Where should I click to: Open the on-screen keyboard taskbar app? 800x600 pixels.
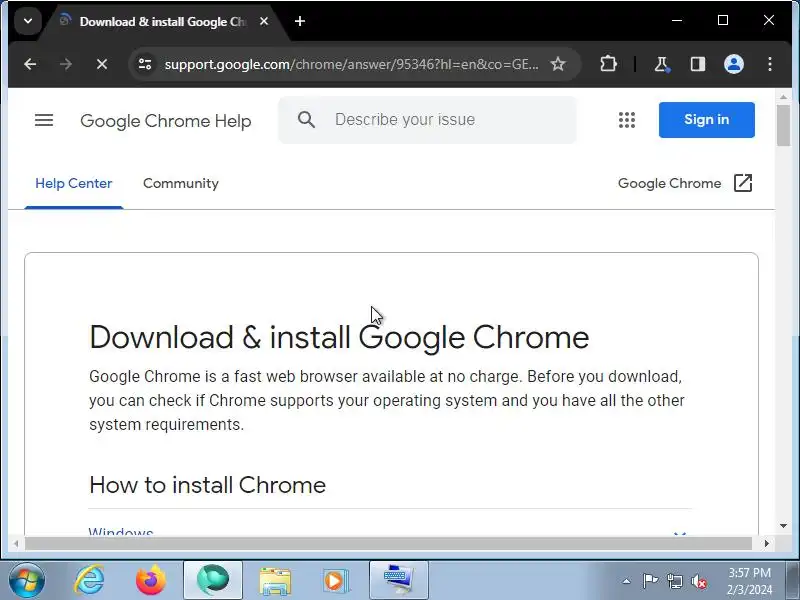click(399, 580)
